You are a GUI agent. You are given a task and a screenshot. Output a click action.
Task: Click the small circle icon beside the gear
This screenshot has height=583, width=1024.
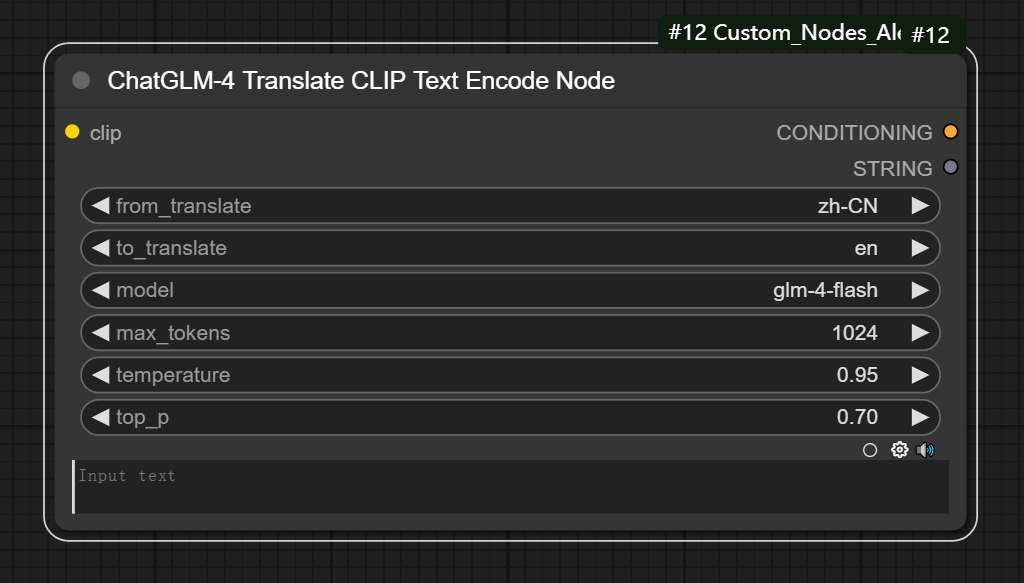870,450
